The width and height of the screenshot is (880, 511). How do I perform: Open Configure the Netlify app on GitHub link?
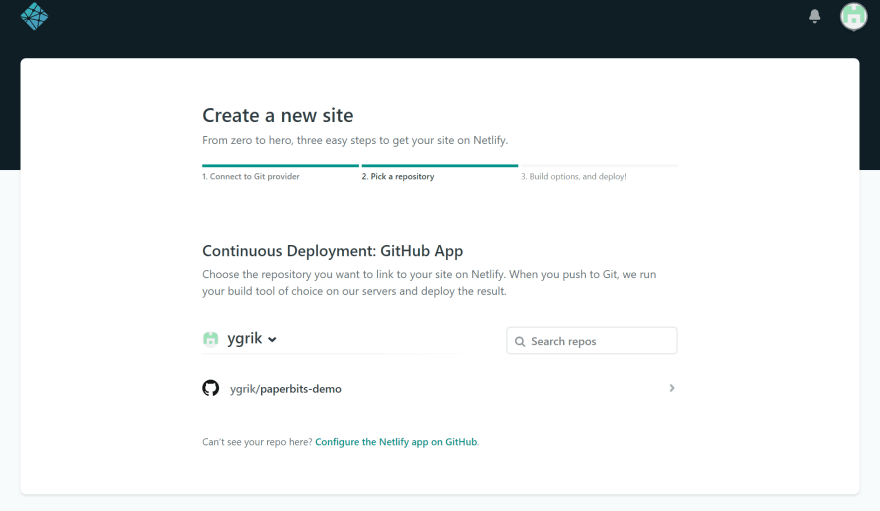tap(396, 442)
